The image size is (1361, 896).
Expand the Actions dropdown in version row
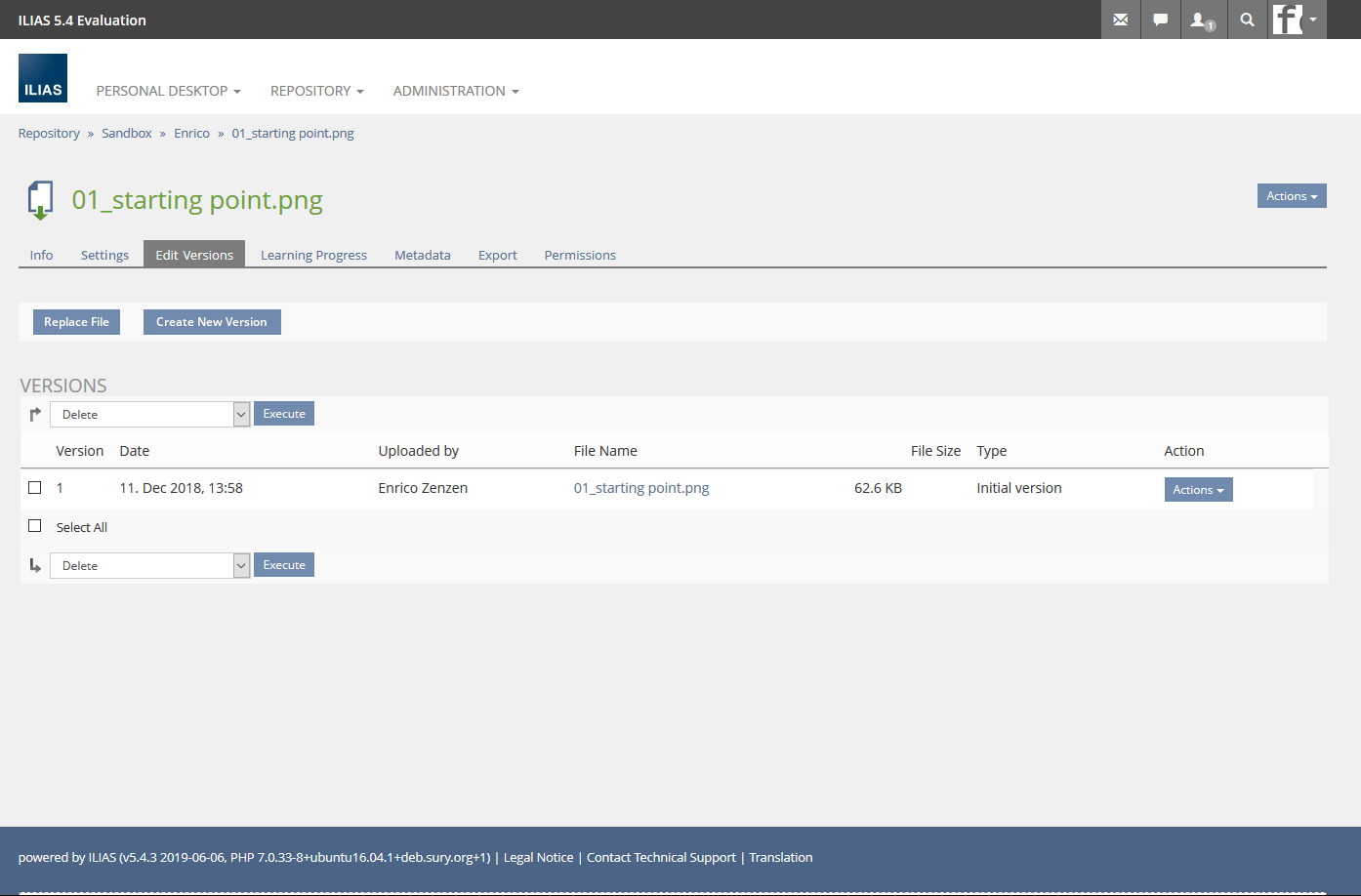tap(1198, 490)
